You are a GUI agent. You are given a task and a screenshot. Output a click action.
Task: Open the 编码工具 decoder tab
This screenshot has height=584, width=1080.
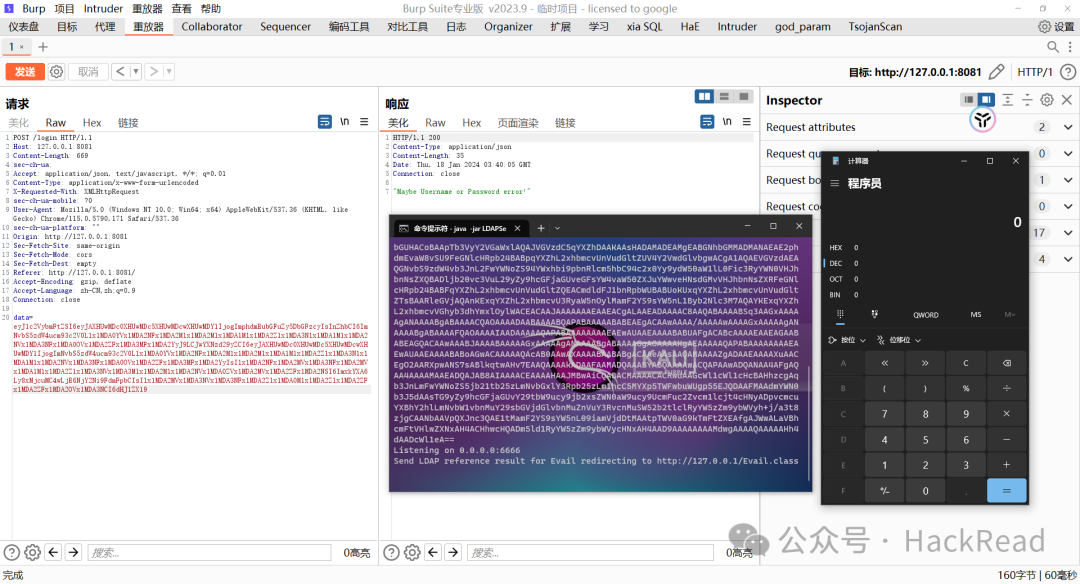click(x=349, y=27)
